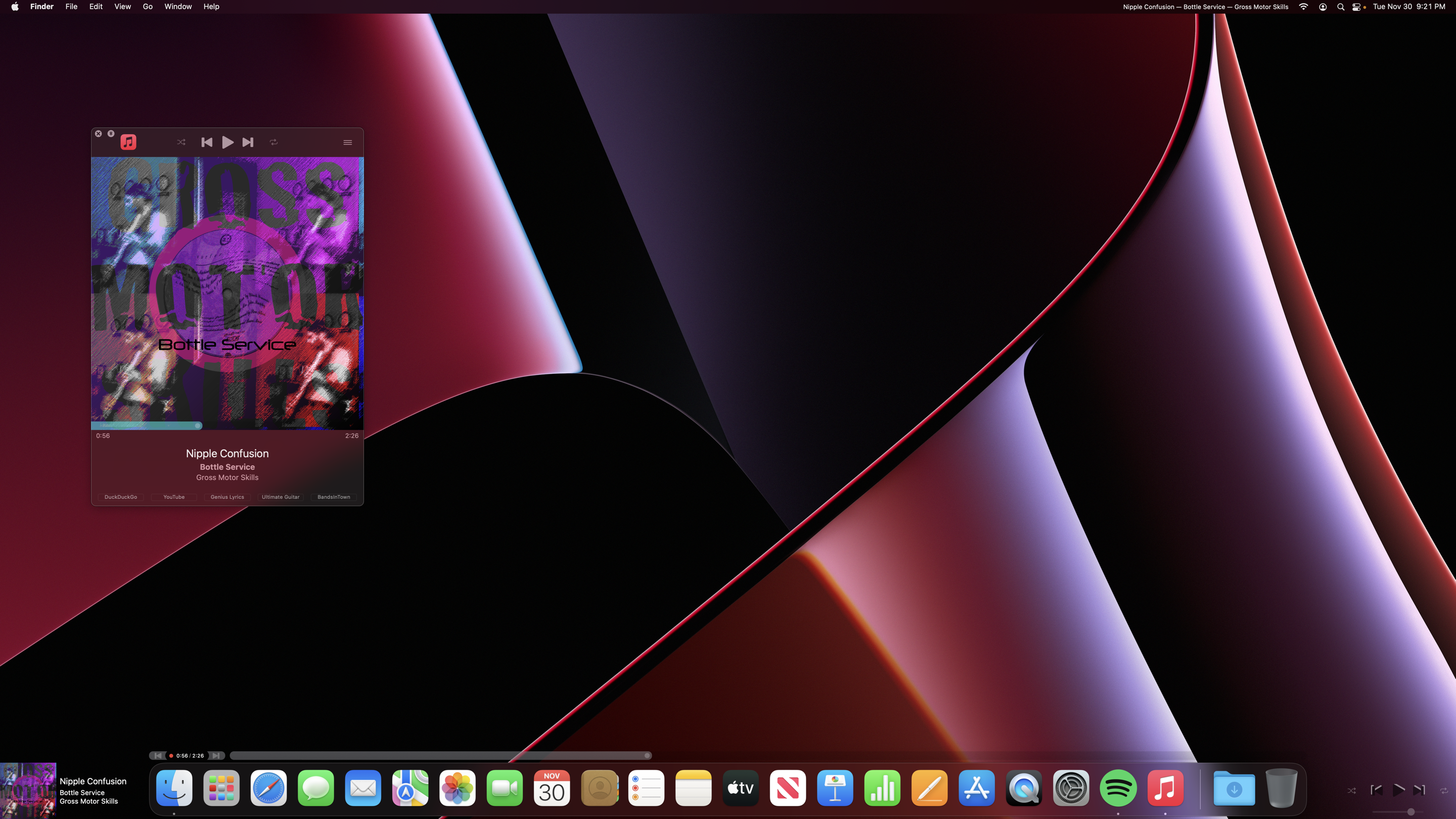1456x819 pixels.
Task: Open Contacts from the dock
Action: coord(599,788)
